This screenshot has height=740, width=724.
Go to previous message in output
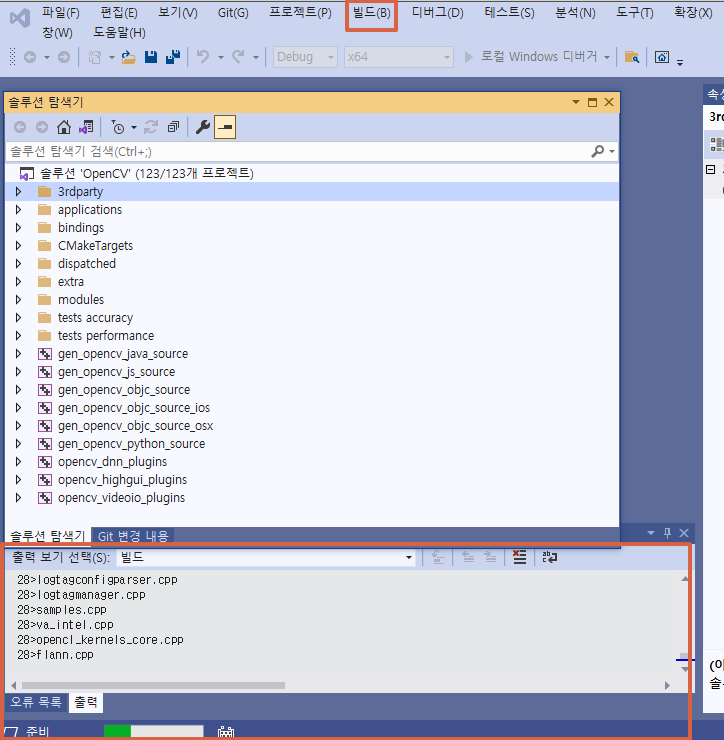click(x=468, y=557)
